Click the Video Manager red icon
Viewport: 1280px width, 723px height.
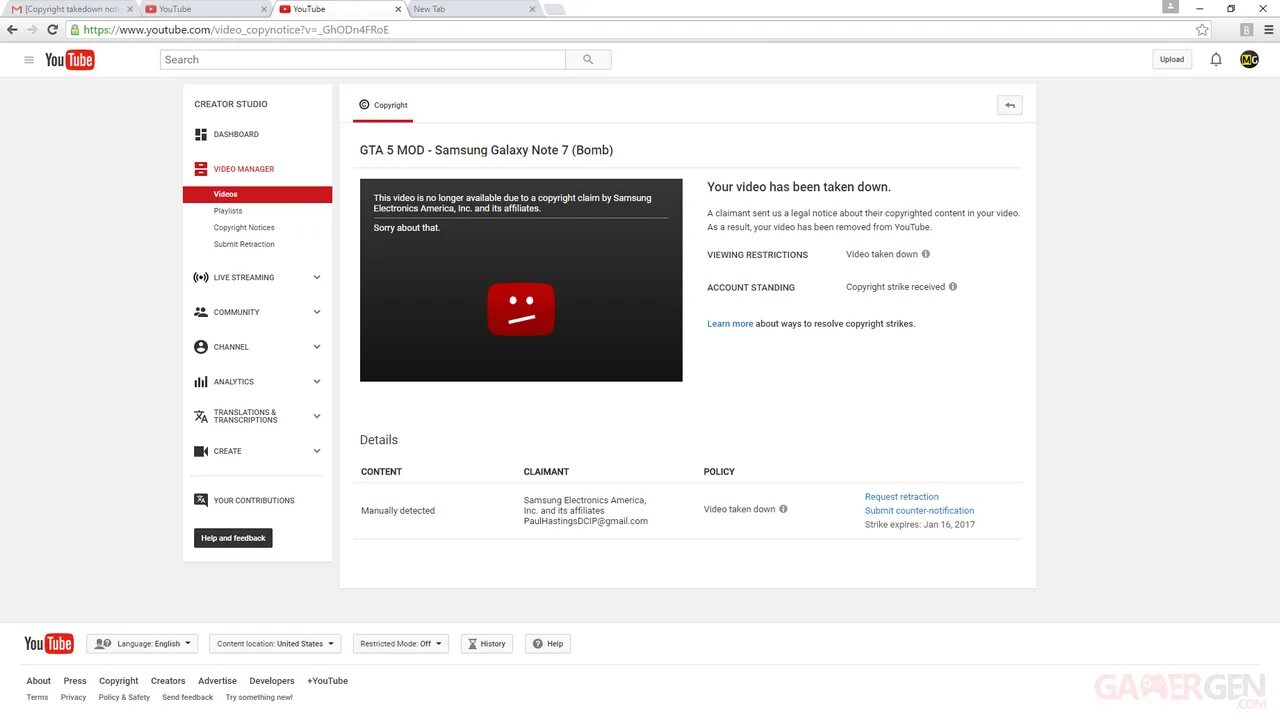(x=201, y=169)
